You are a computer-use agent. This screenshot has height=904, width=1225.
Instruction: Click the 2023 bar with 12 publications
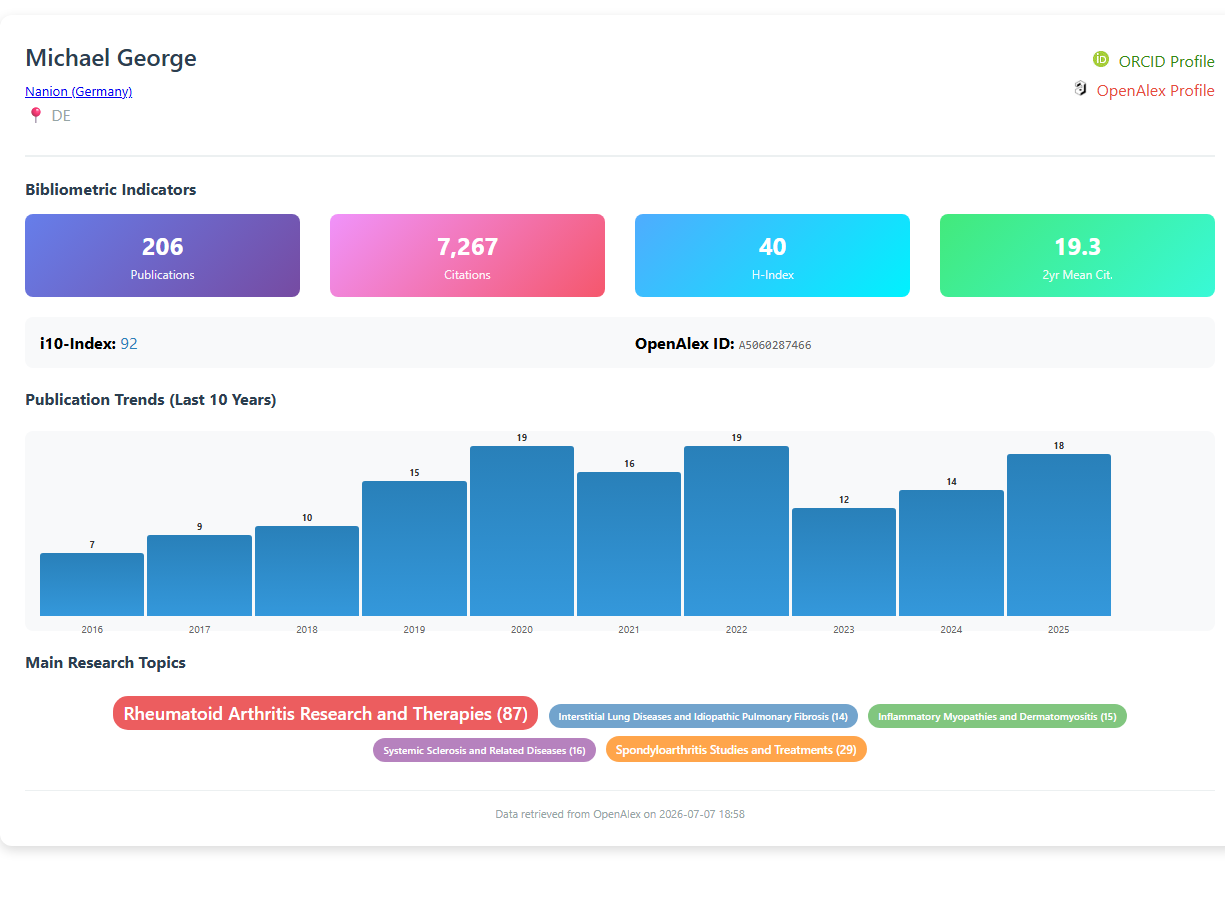click(844, 562)
